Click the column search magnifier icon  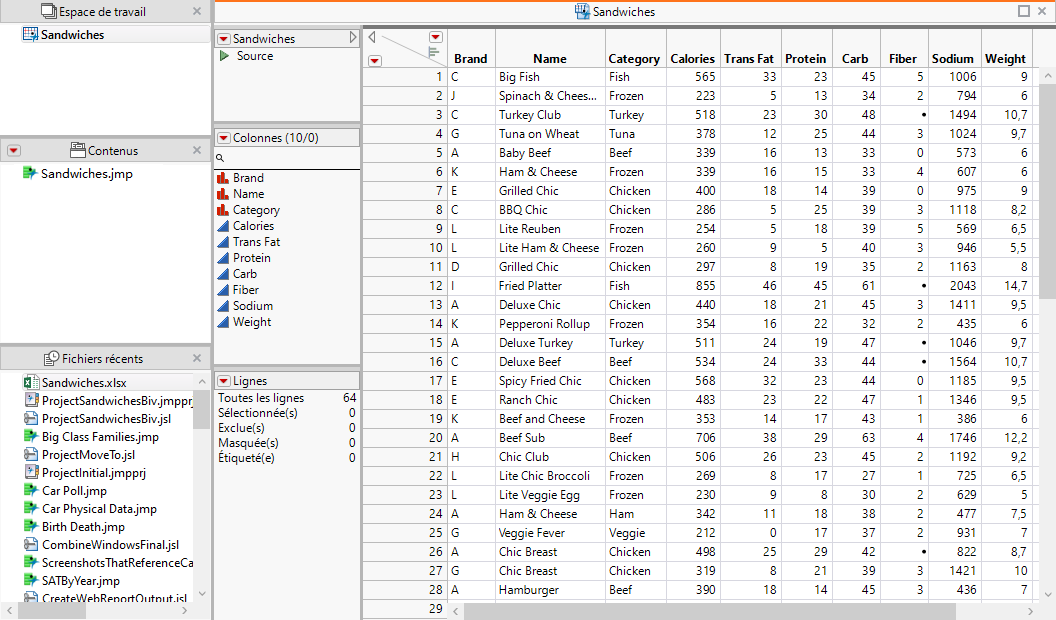pos(220,158)
